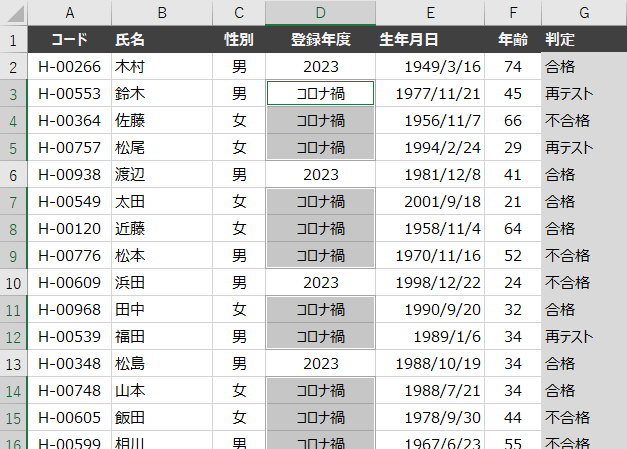
Task: Select column D header
Action: (320, 13)
